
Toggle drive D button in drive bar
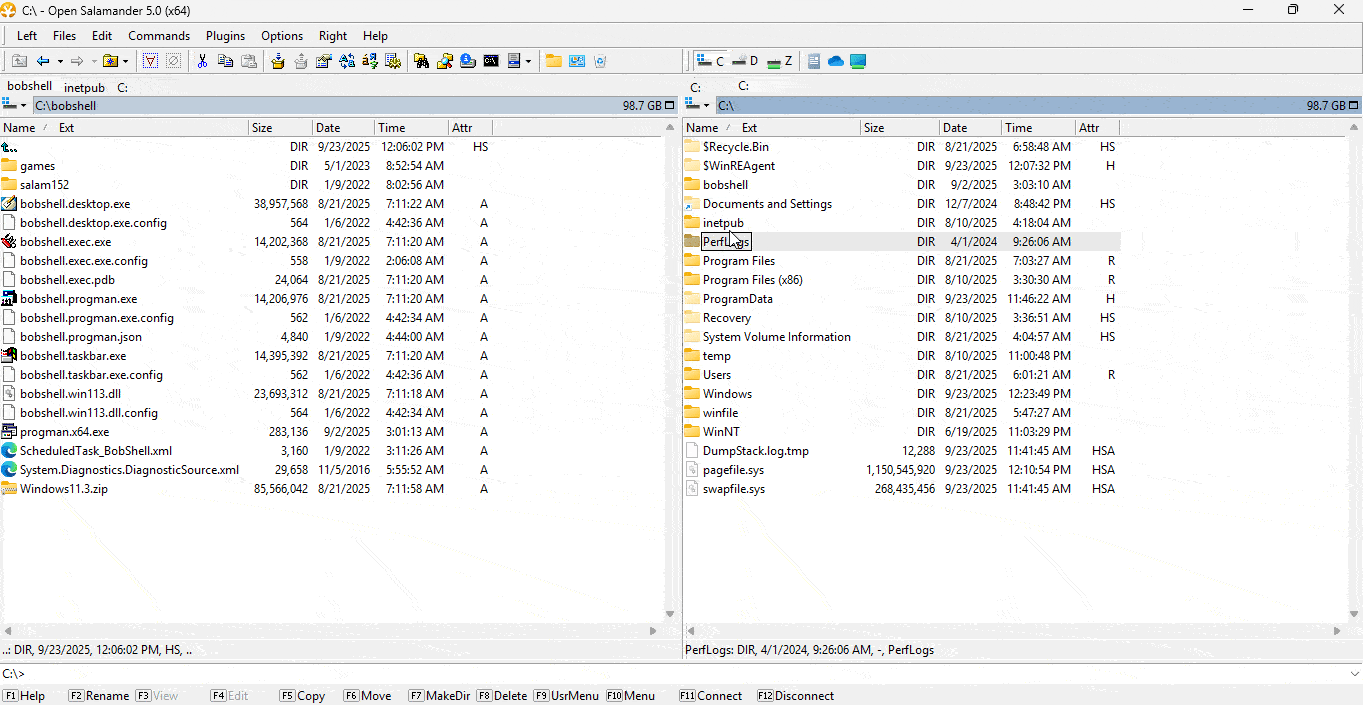745,61
